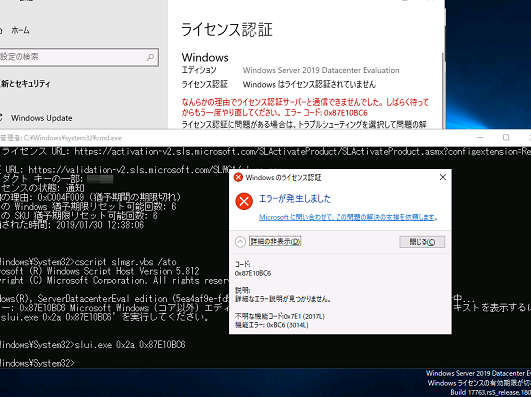Click the 2019/01/30 12:38:06 timestamp in cmd
Screen dimensions: 531x397
tap(100, 225)
